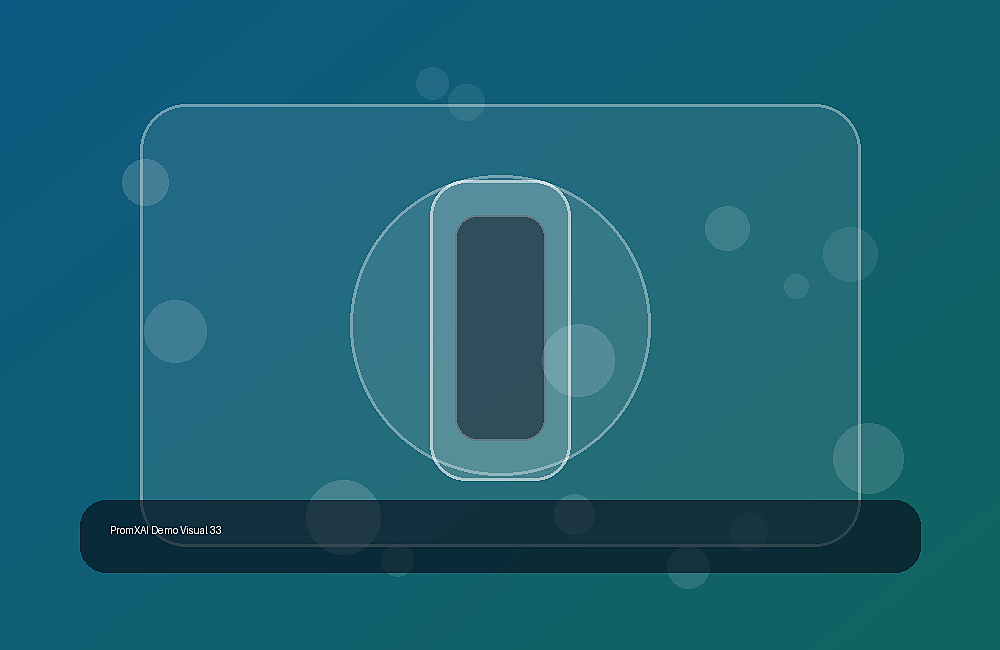The width and height of the screenshot is (1000, 650).
Task: Click the dark inner rectangle in the center
Action: (x=500, y=328)
